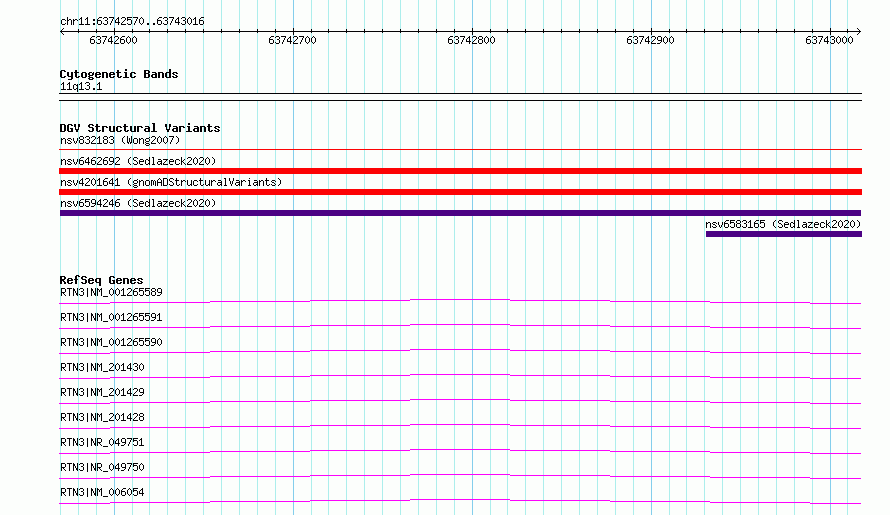Click the magenta intron line of NM_001265589
The width and height of the screenshot is (890, 515).
click(460, 300)
